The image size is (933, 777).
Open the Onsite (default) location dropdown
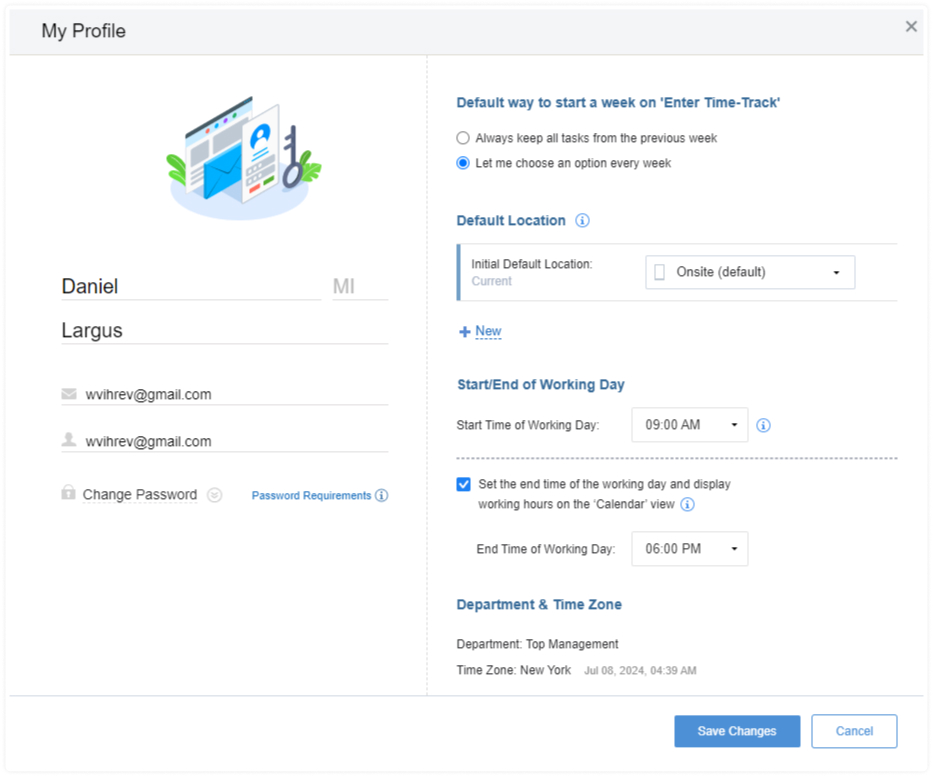point(750,272)
